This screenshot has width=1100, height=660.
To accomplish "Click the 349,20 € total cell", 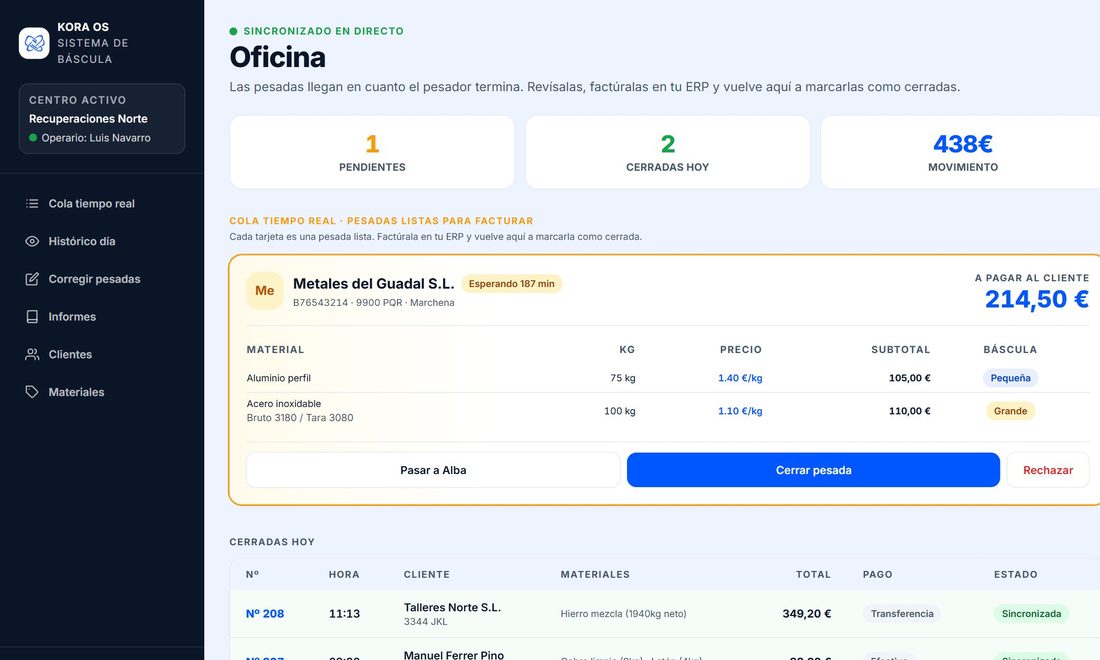I will click(807, 614).
